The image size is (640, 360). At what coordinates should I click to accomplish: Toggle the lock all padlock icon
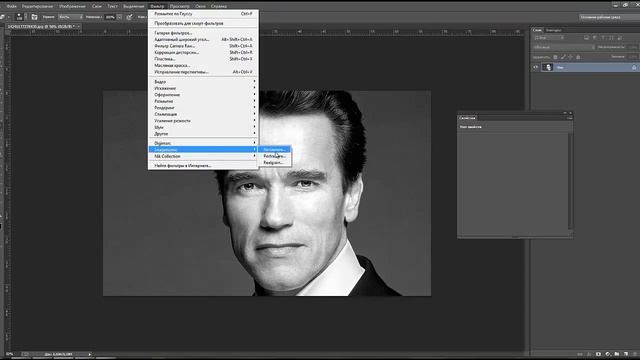[578, 57]
